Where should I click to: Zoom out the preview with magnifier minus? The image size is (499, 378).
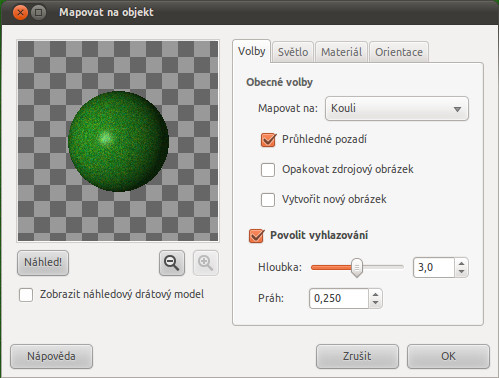point(172,263)
